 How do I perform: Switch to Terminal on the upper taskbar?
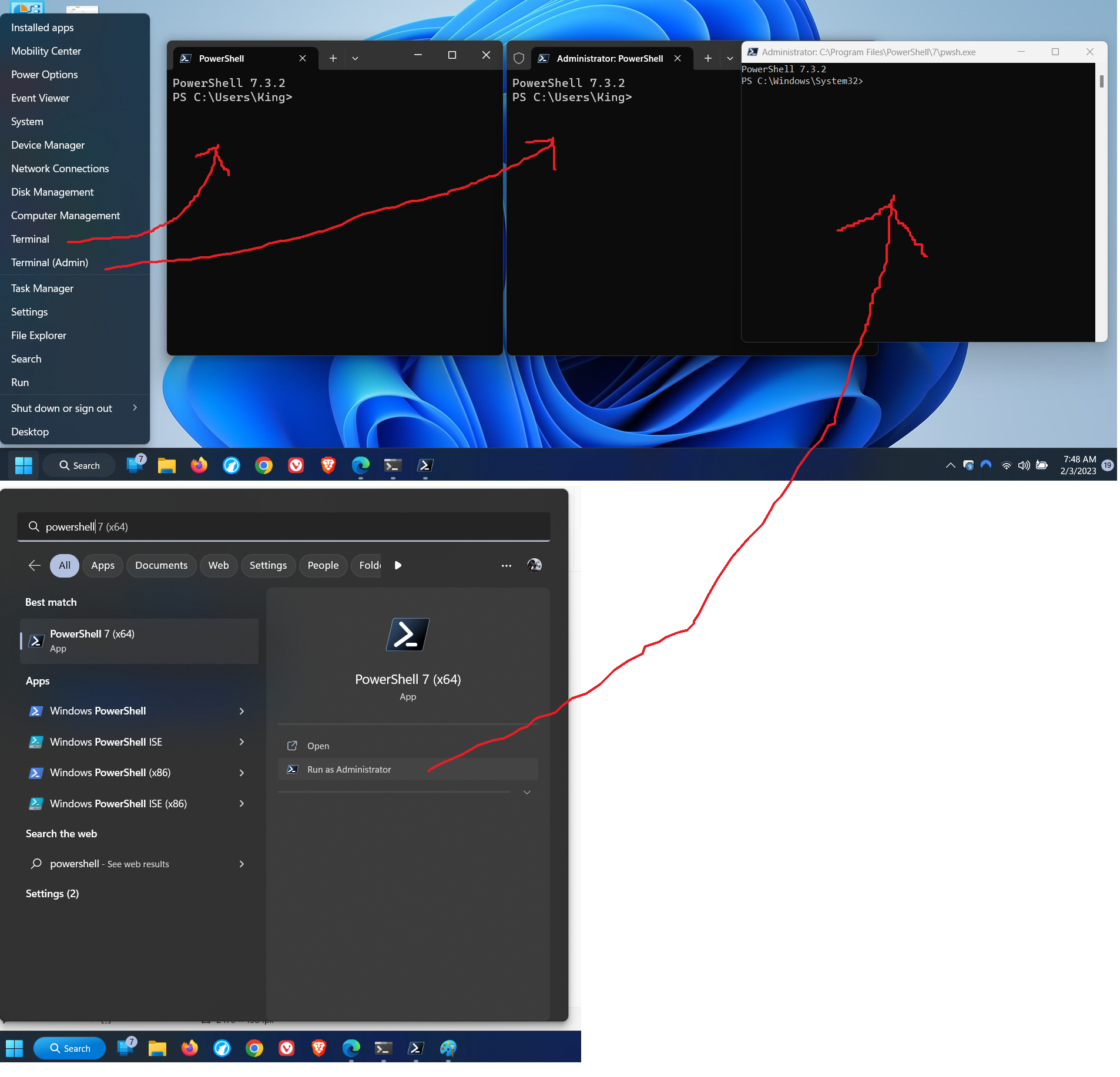click(x=393, y=465)
